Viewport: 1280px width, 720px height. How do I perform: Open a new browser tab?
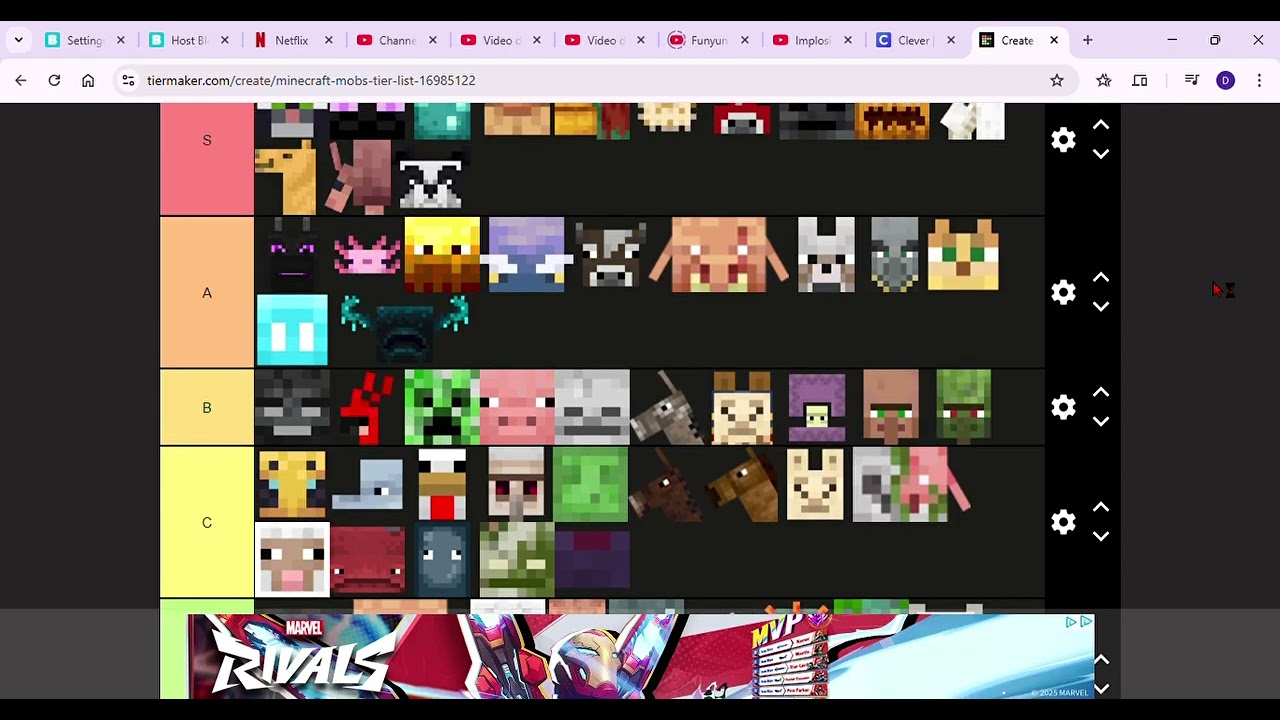[1087, 40]
